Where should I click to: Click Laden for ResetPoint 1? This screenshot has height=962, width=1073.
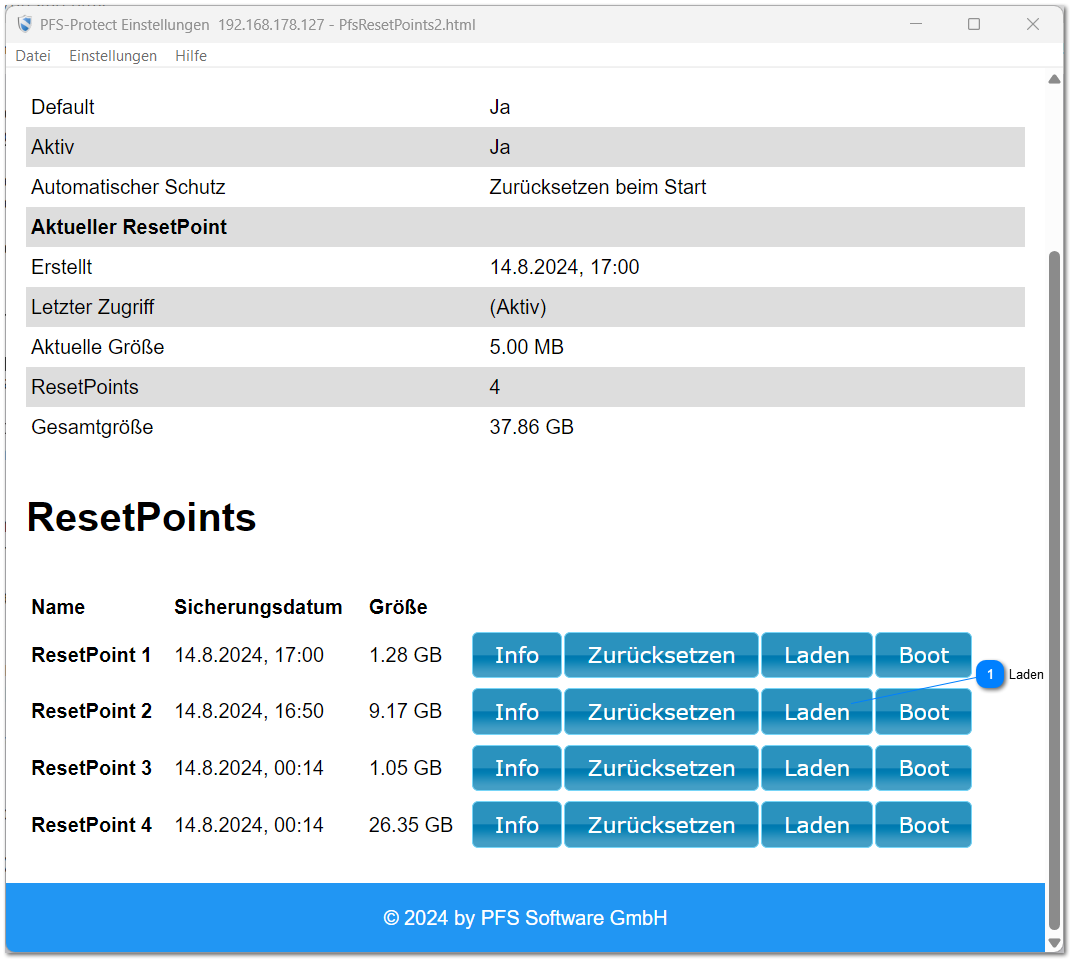pyautogui.click(x=816, y=655)
